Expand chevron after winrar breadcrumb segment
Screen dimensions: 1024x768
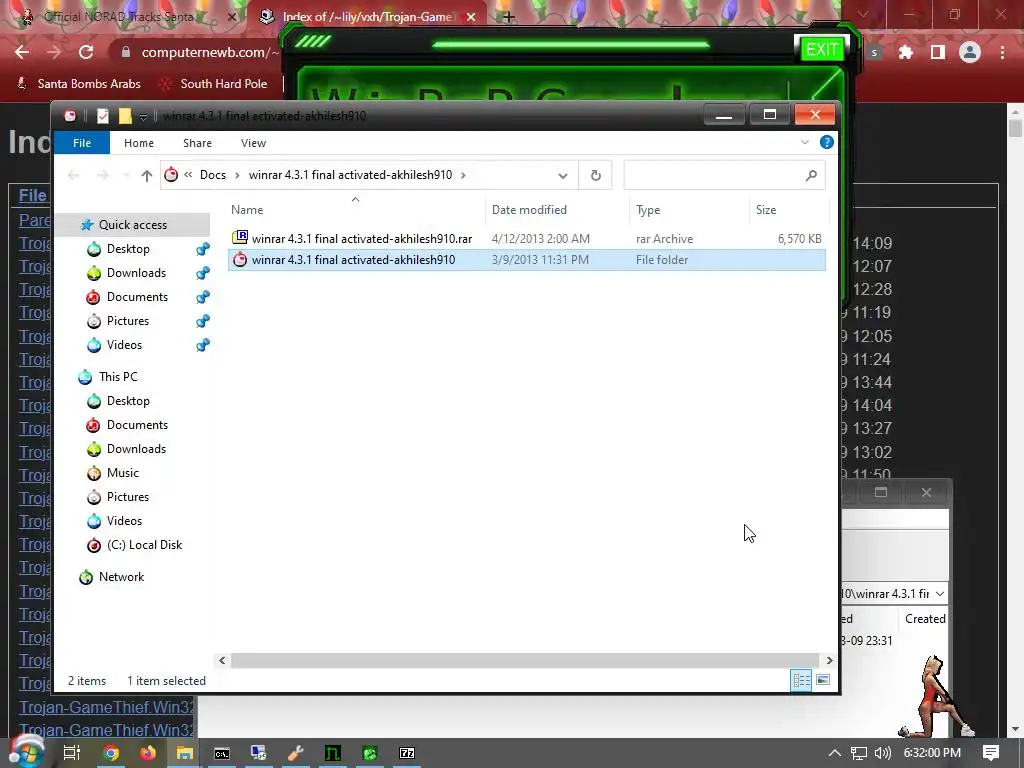click(463, 175)
